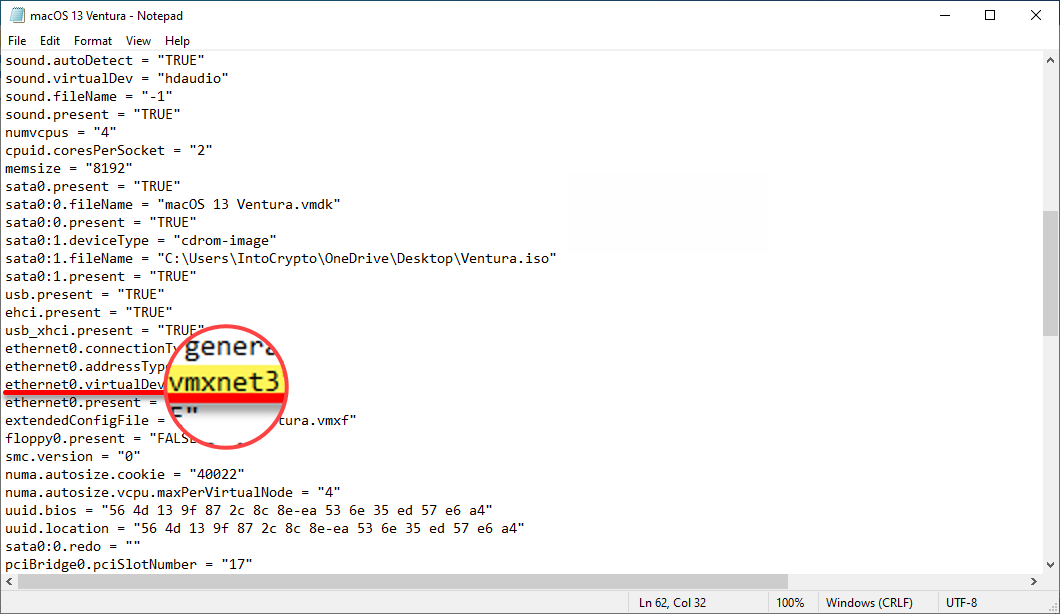
Task: Click the sata0:1.deviceType = "cdrom-image" line
Action: 141,241
